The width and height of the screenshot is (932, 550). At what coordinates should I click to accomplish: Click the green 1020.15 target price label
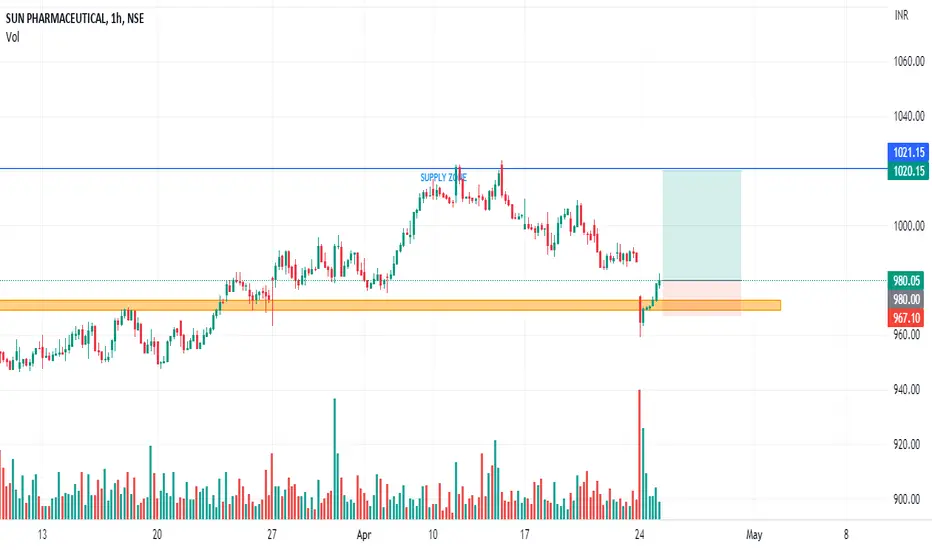coord(908,172)
